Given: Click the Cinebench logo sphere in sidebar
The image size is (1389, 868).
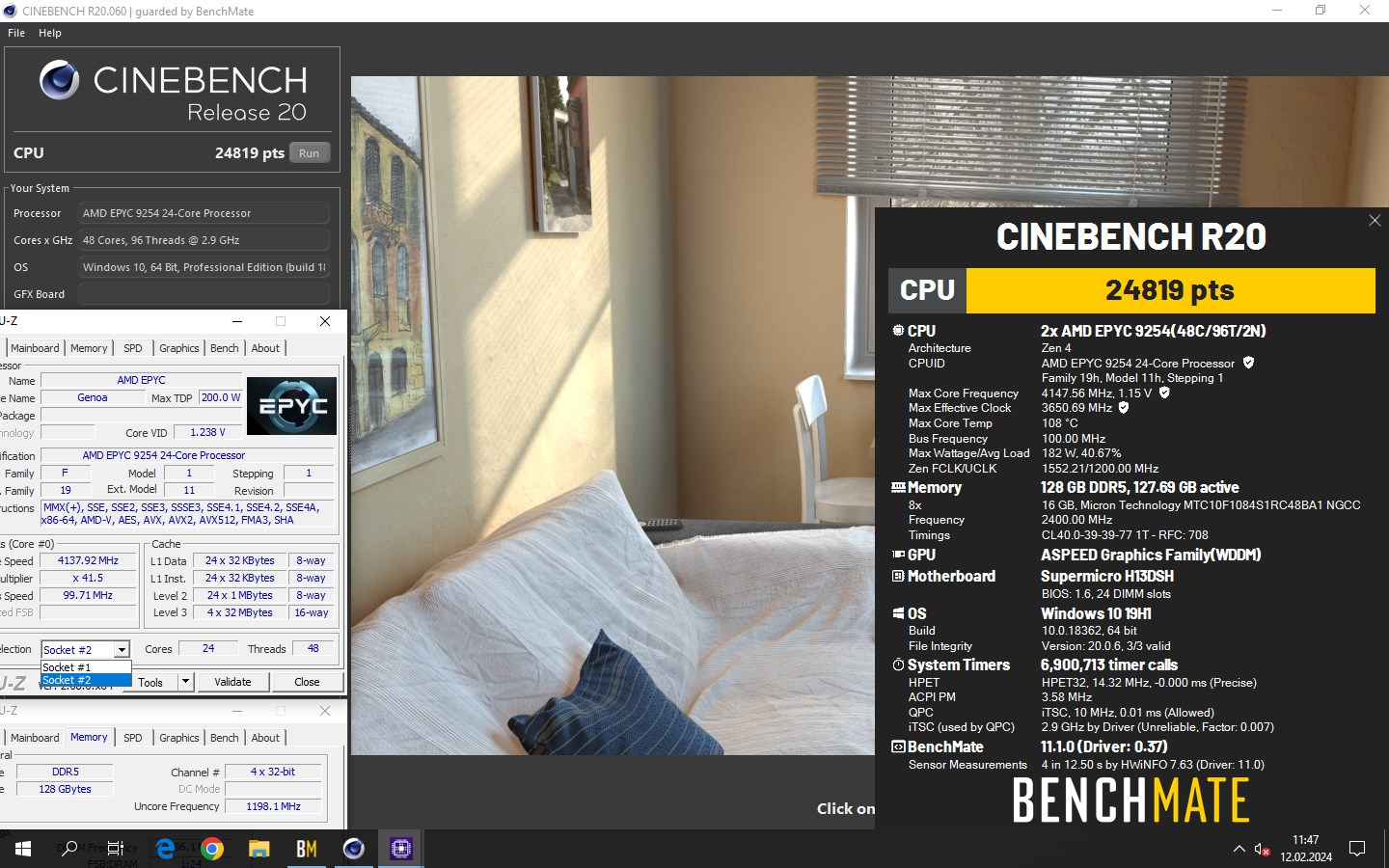Looking at the screenshot, I should pyautogui.click(x=59, y=80).
